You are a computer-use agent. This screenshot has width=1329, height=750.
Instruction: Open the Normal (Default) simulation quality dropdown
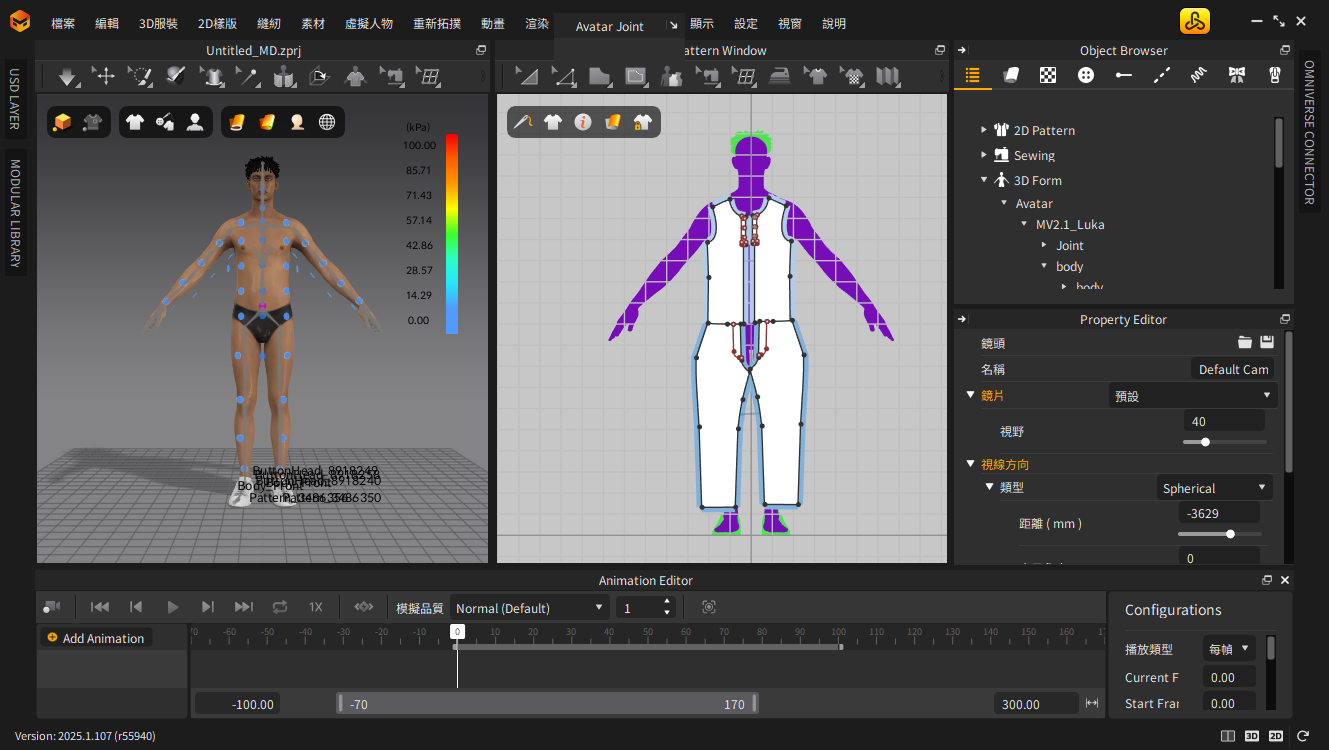coord(529,607)
